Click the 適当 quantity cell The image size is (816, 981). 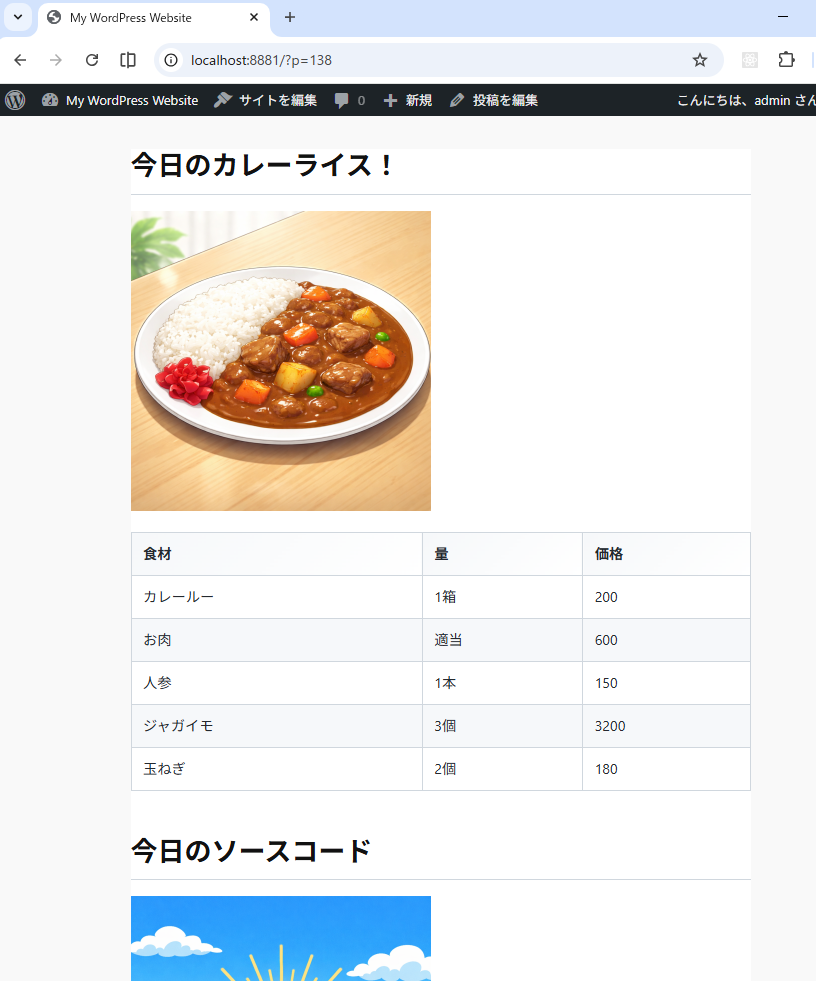tap(502, 640)
